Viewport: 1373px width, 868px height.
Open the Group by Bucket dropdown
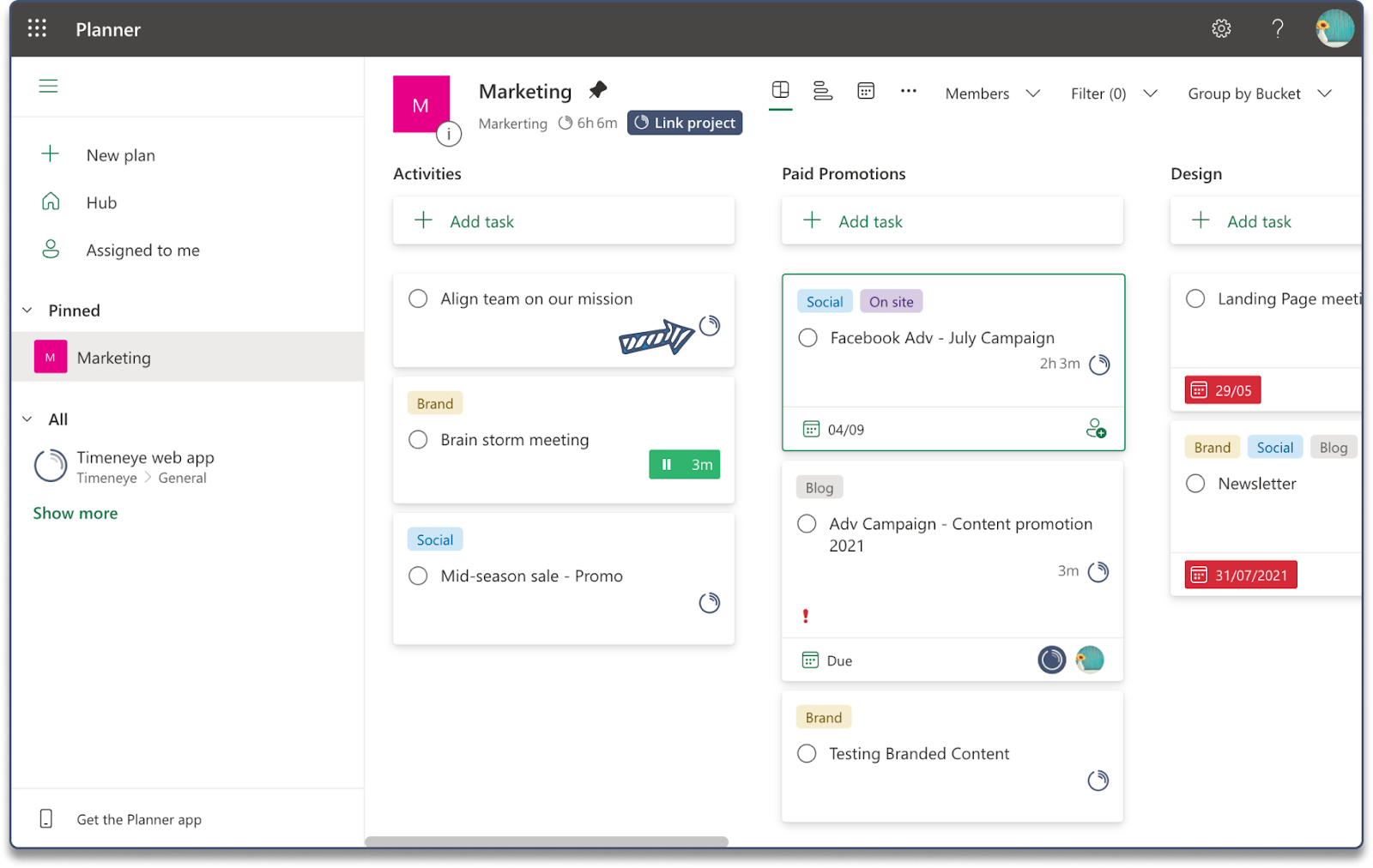click(x=1259, y=93)
